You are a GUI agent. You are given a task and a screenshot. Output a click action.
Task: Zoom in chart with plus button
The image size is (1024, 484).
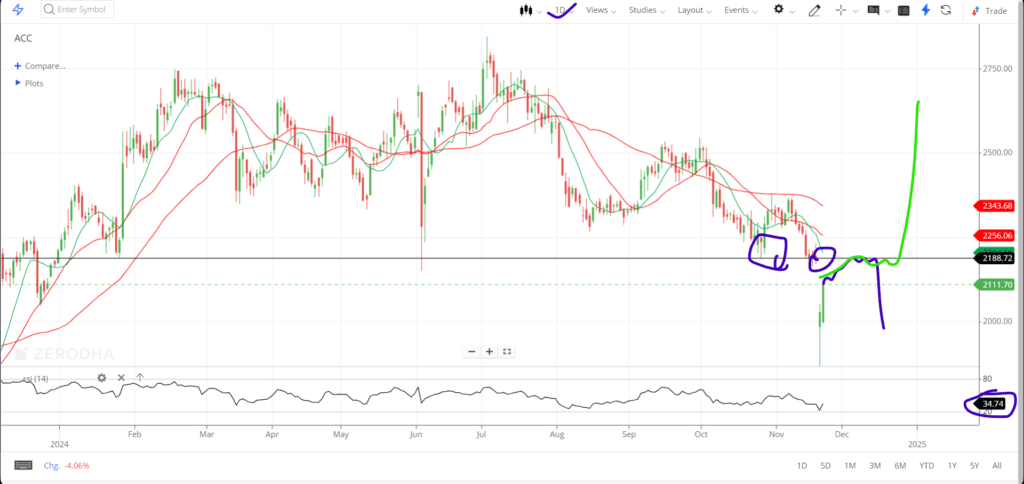coord(489,351)
